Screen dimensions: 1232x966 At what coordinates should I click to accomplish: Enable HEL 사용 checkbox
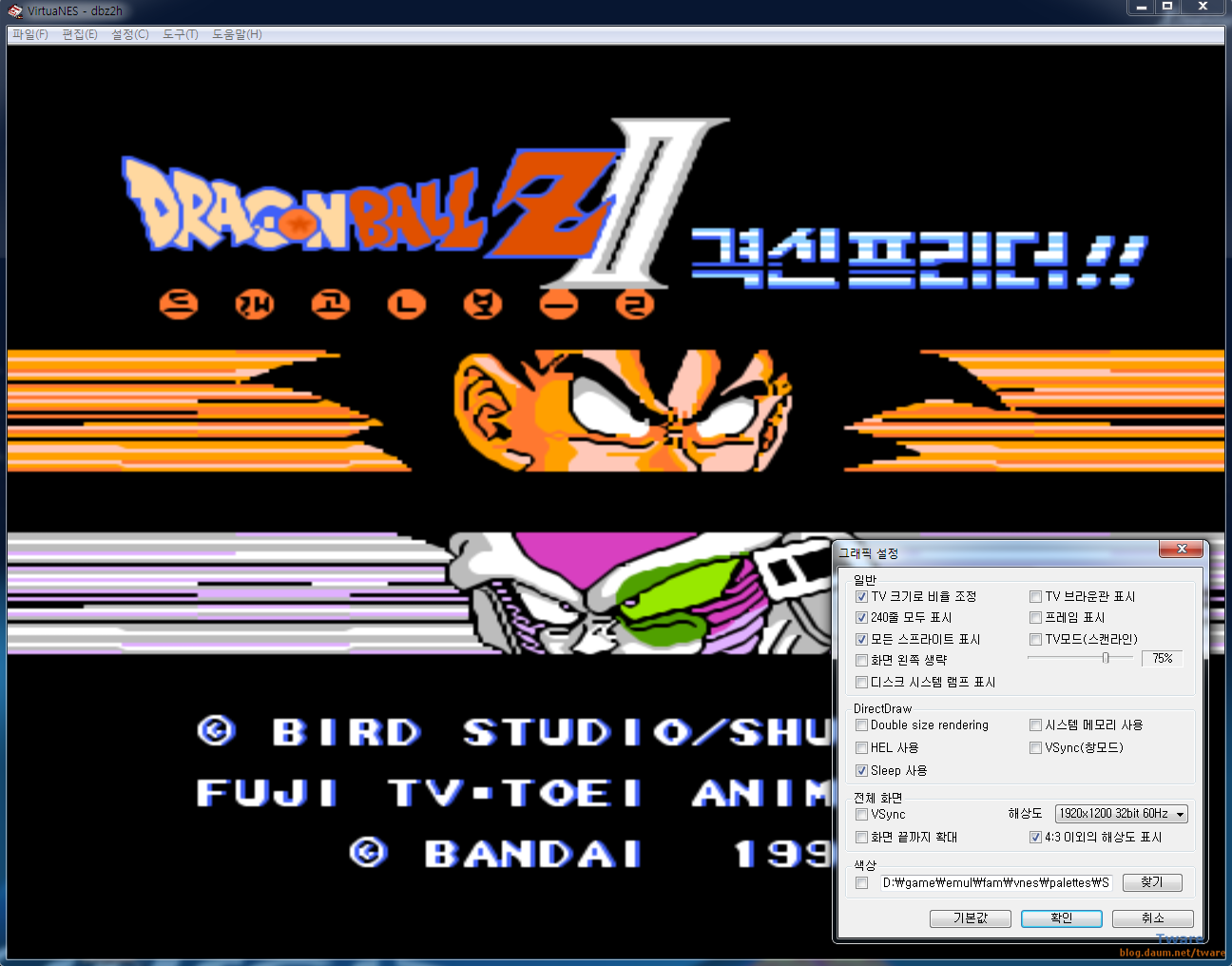pos(861,748)
